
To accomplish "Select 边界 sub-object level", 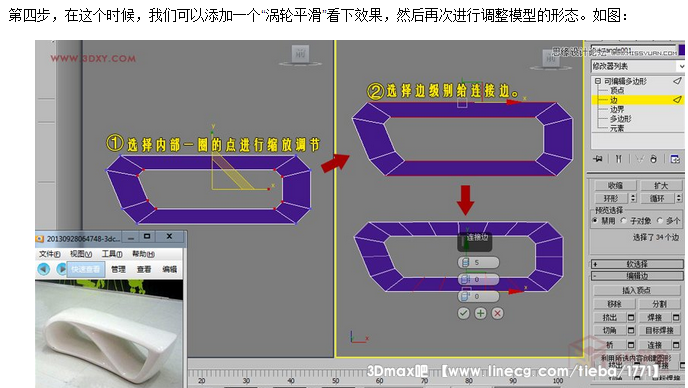I will pyautogui.click(x=617, y=109).
